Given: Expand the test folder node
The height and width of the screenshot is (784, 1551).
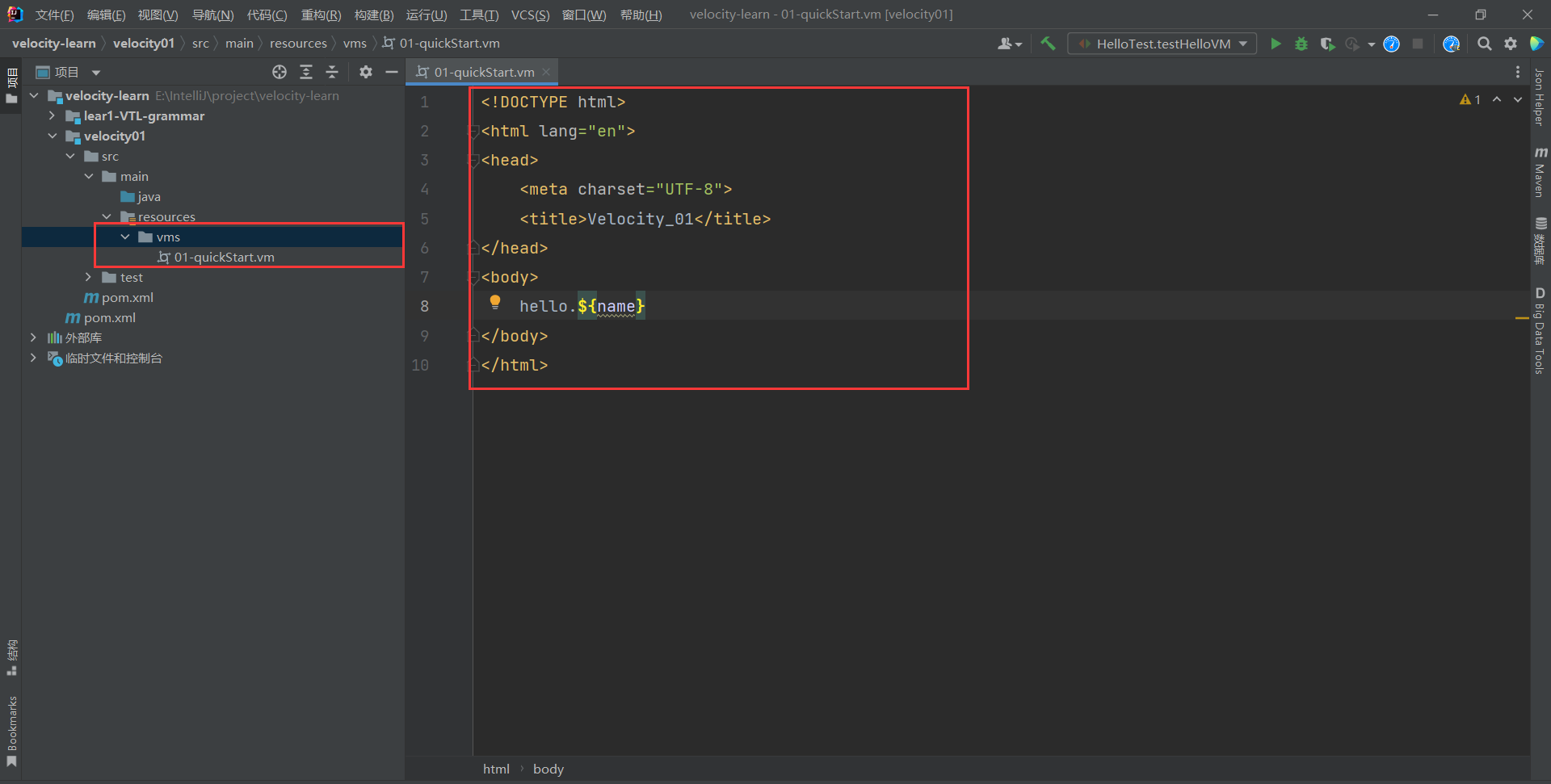Looking at the screenshot, I should (x=89, y=277).
